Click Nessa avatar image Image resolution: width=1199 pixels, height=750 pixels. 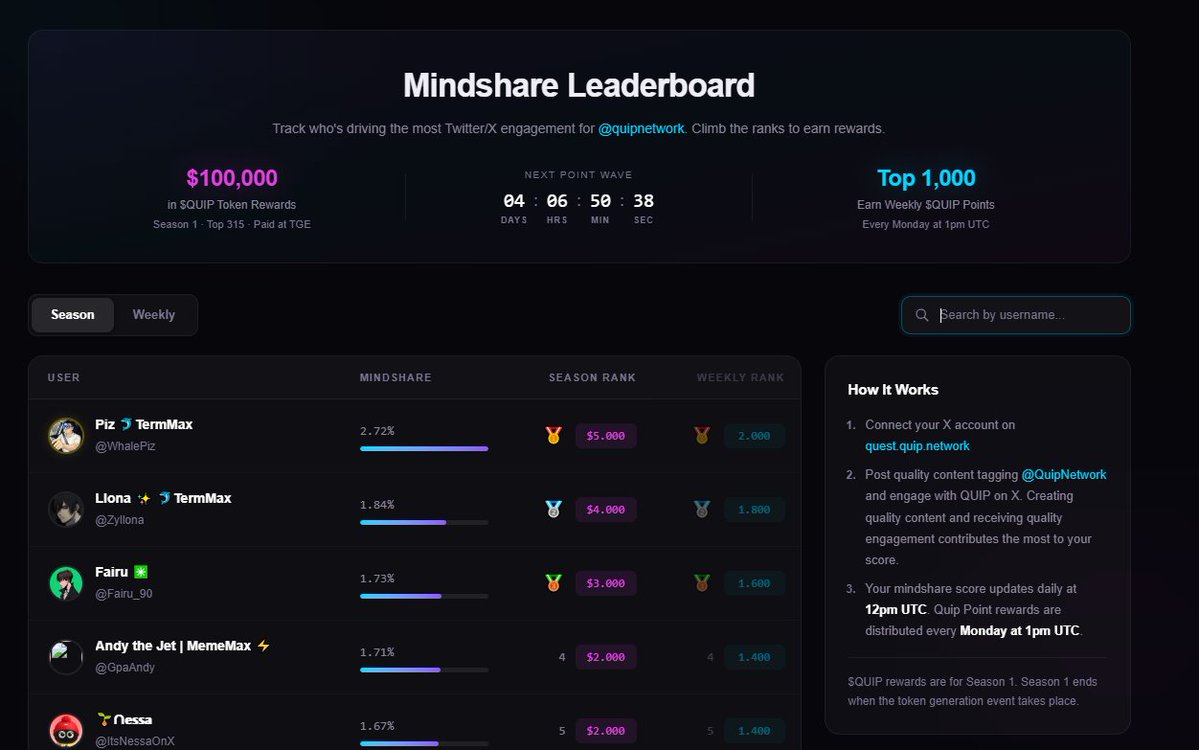click(x=66, y=731)
